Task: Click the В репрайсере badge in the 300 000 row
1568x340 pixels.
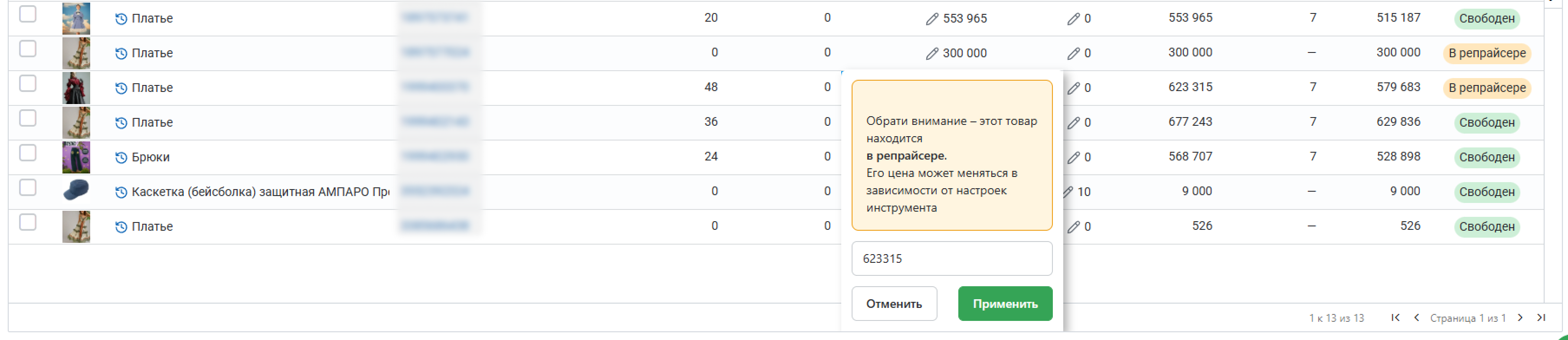Action: 1486,53
